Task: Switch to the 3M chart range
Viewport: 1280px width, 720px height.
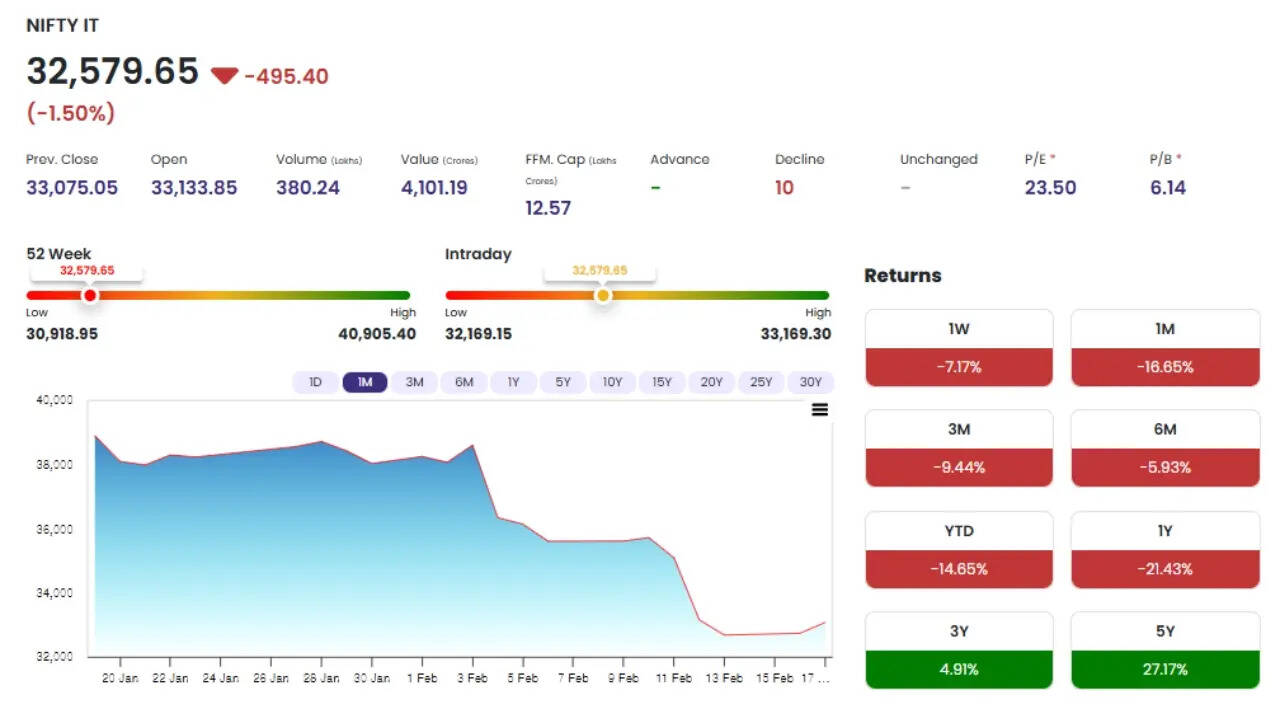Action: point(414,382)
